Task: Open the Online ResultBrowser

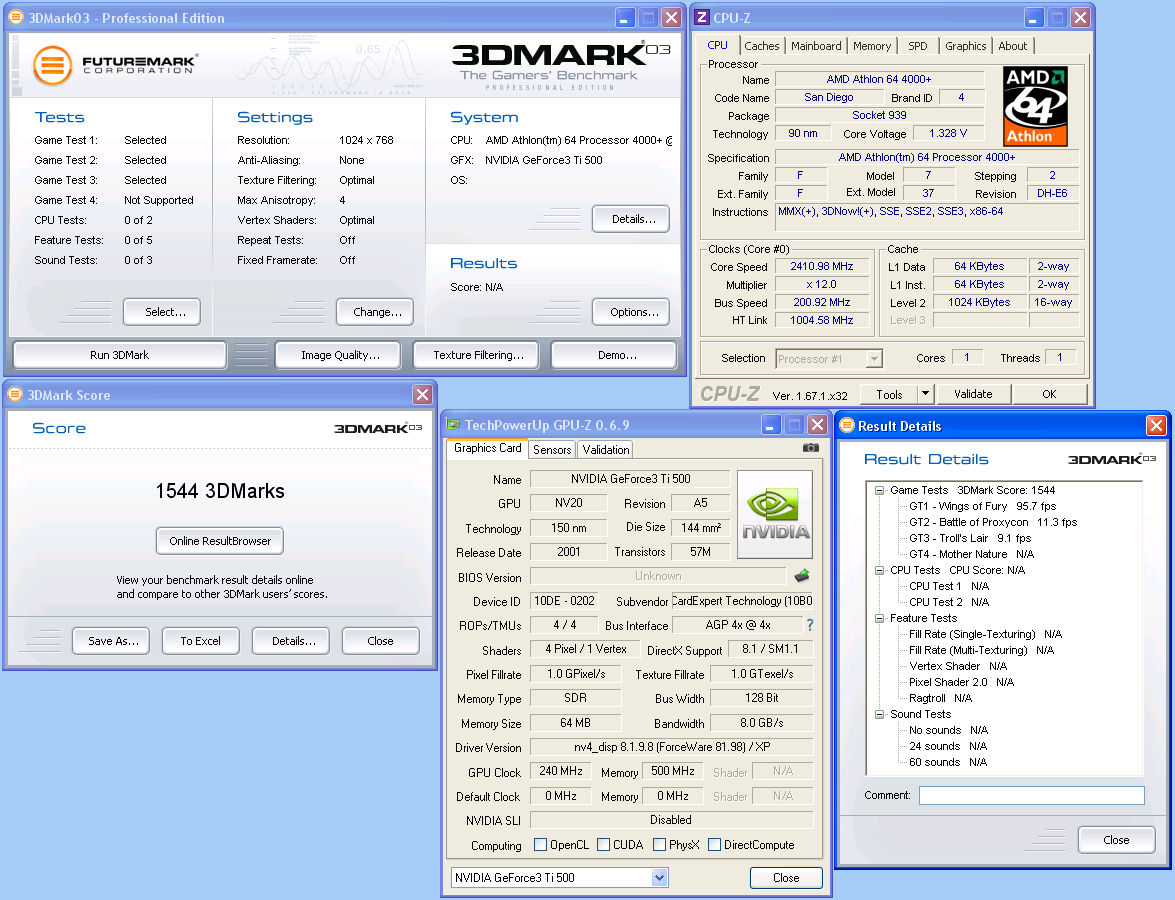Action: (220, 541)
